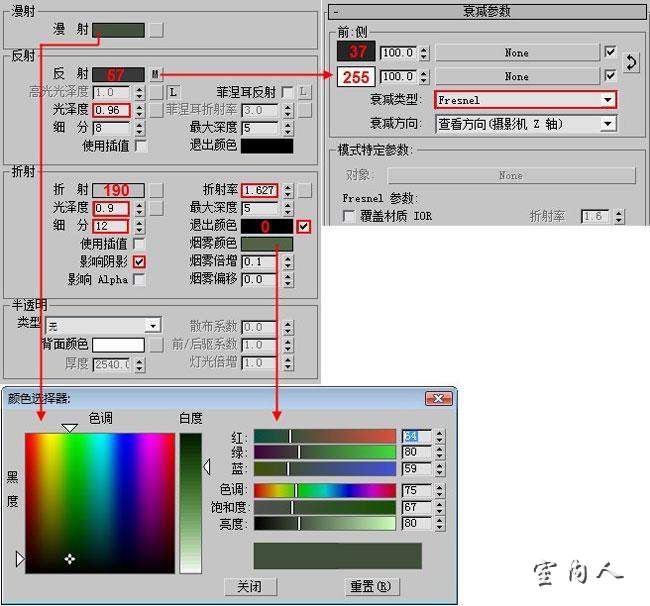Click the 红 slider in color selector
The height and width of the screenshot is (606, 650).
tap(325, 436)
